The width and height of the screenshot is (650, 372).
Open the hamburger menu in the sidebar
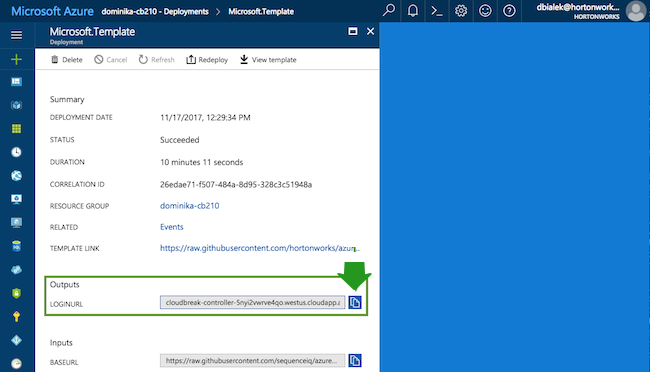click(x=16, y=35)
